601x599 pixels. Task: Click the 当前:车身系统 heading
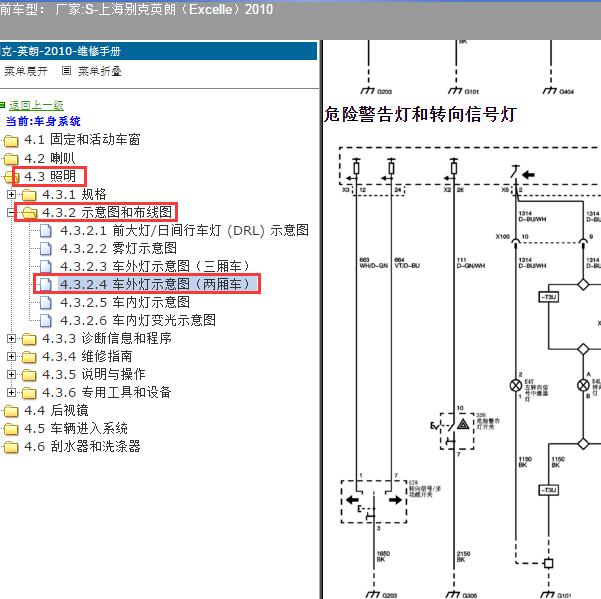43,121
